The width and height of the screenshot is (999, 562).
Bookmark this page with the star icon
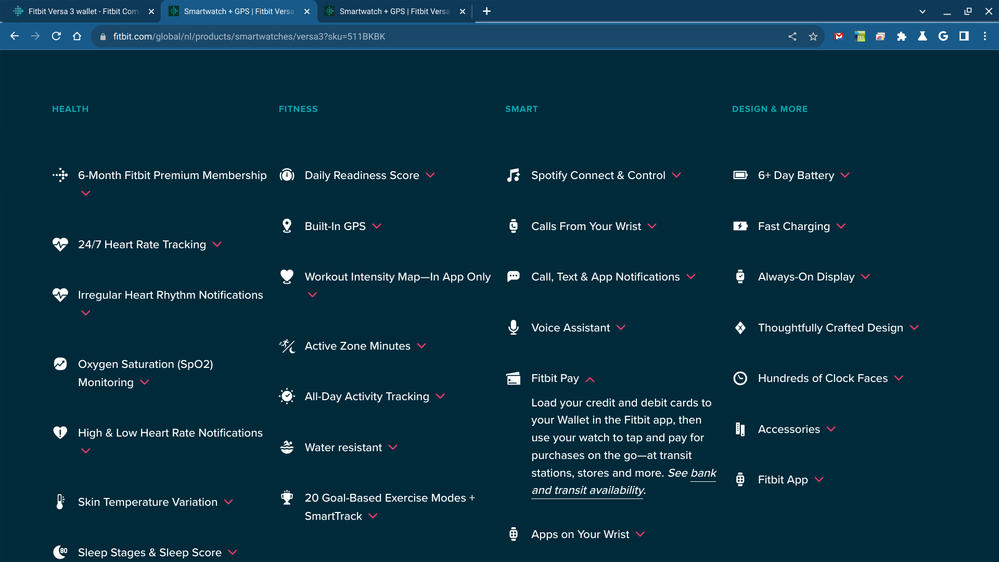click(813, 36)
